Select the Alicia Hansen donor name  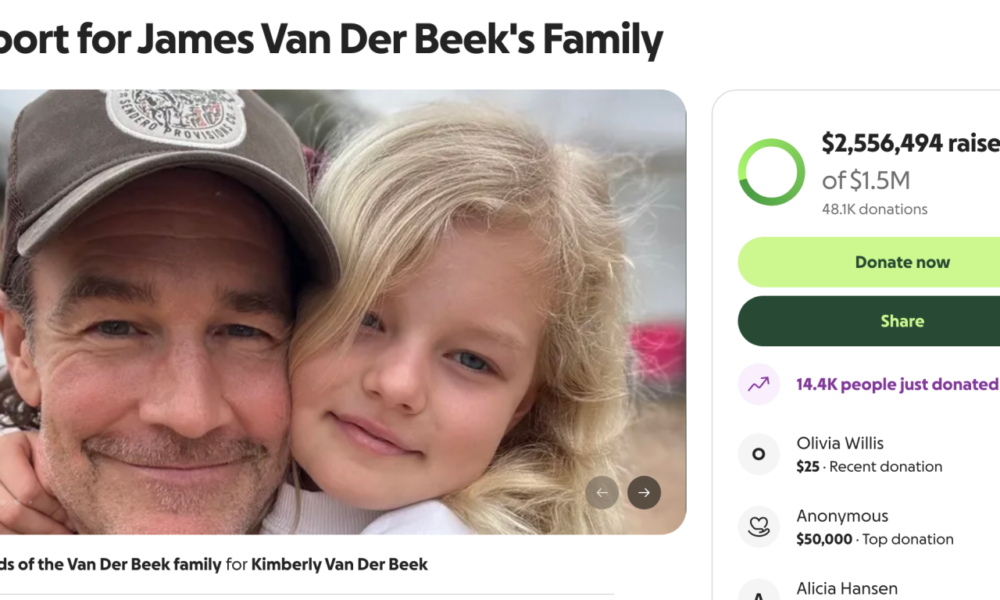pos(847,589)
